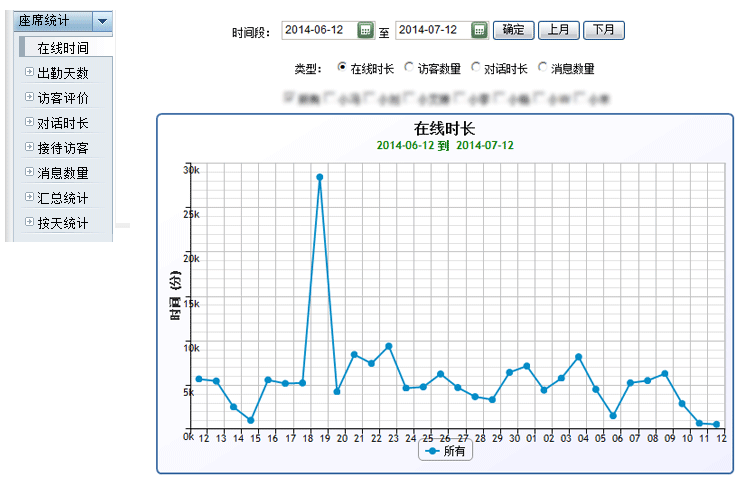The height and width of the screenshot is (483, 741).
Task: Click the plus icon beside 接待访客
Action: 29,147
